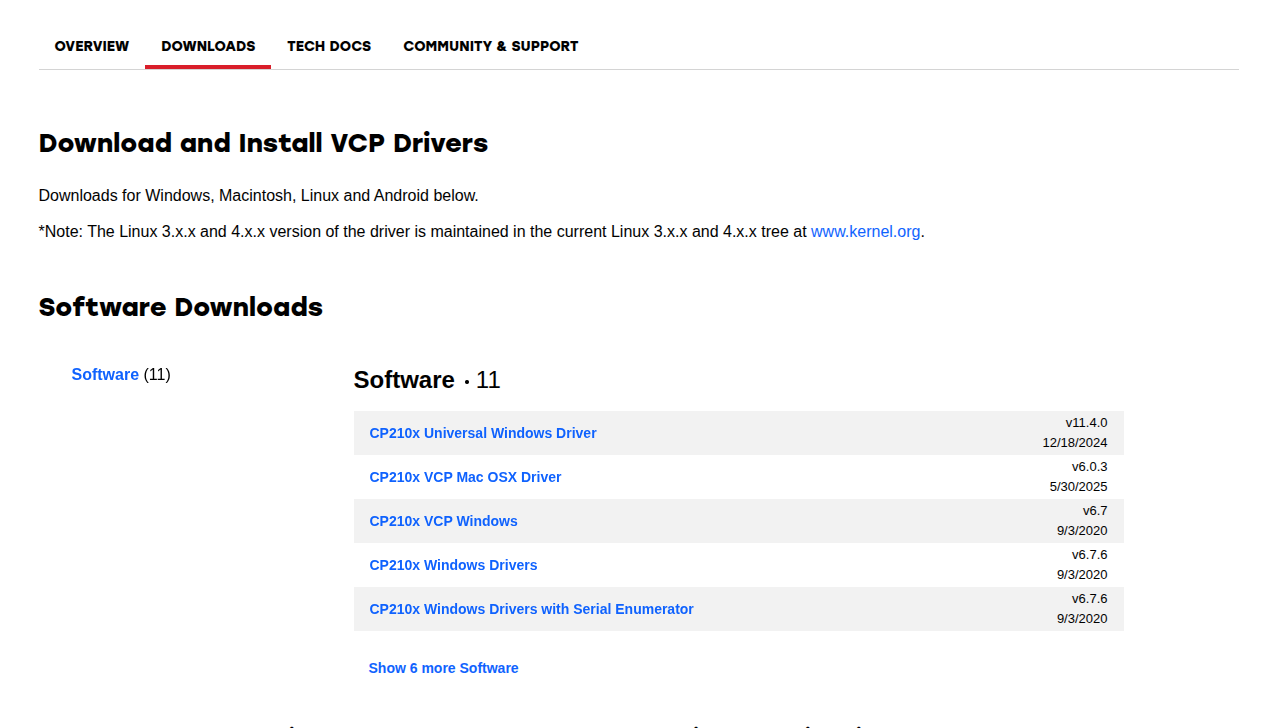This screenshot has height=728, width=1271.
Task: Download Windows Drivers with Serial Enumerator
Action: (531, 609)
